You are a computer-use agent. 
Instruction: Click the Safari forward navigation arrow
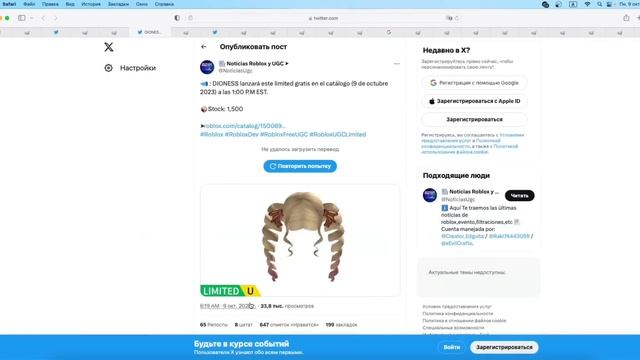pos(56,18)
